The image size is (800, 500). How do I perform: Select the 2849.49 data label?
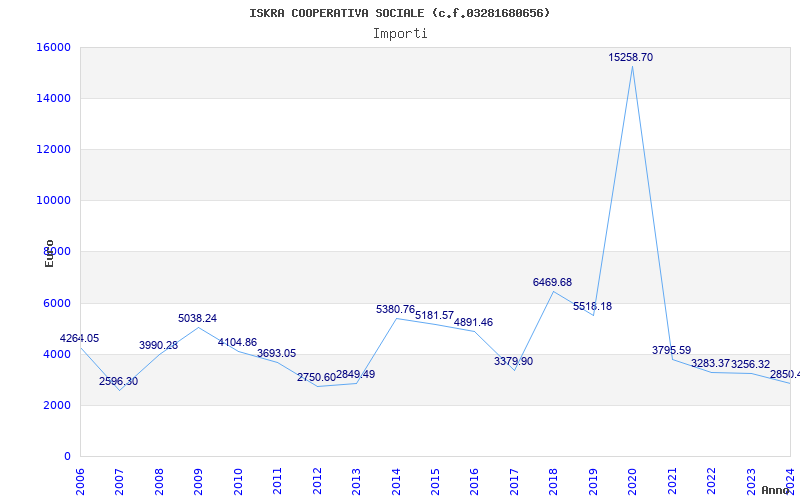(x=356, y=374)
